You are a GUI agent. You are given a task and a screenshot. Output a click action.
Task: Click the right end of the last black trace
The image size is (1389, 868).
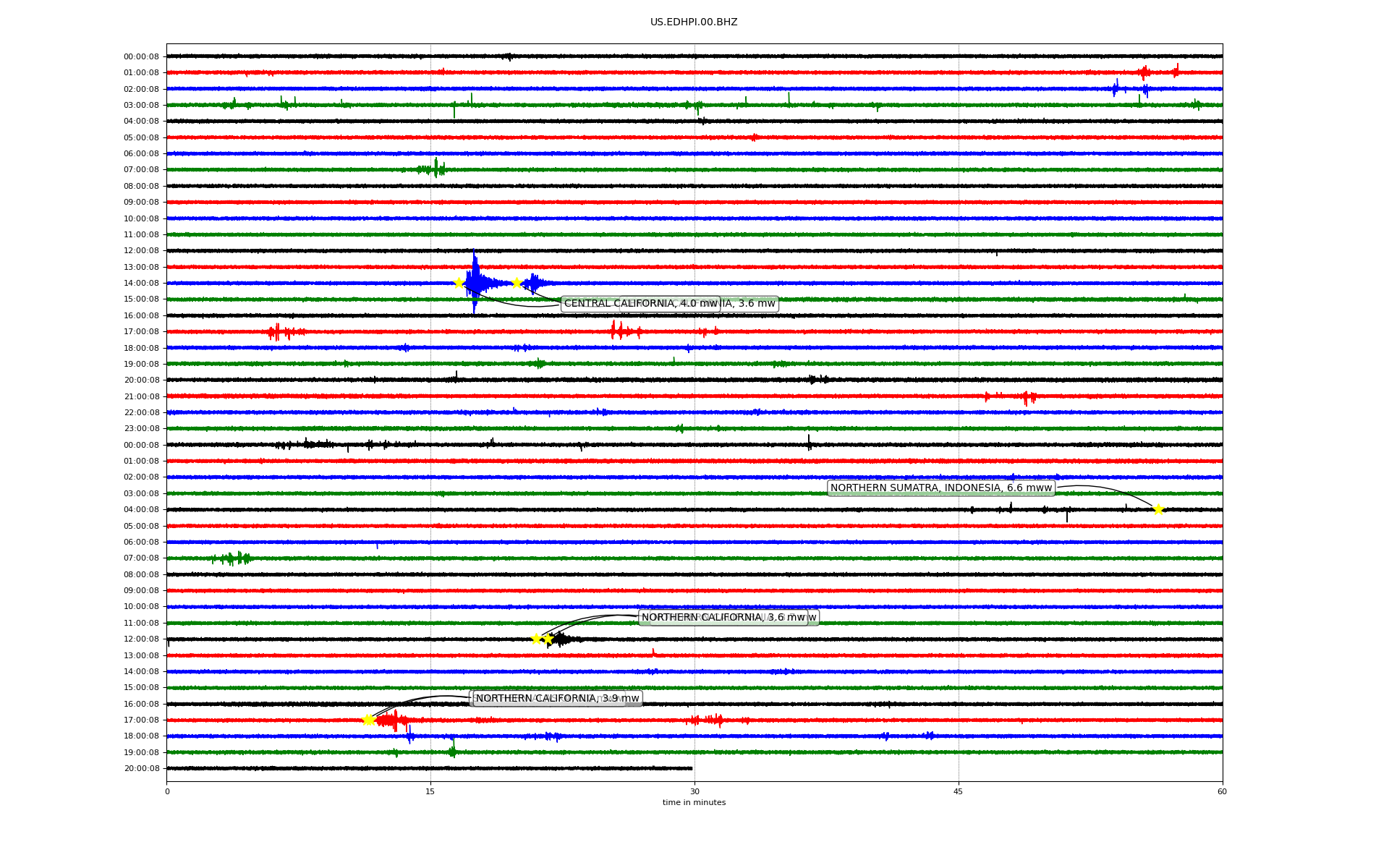(691, 768)
